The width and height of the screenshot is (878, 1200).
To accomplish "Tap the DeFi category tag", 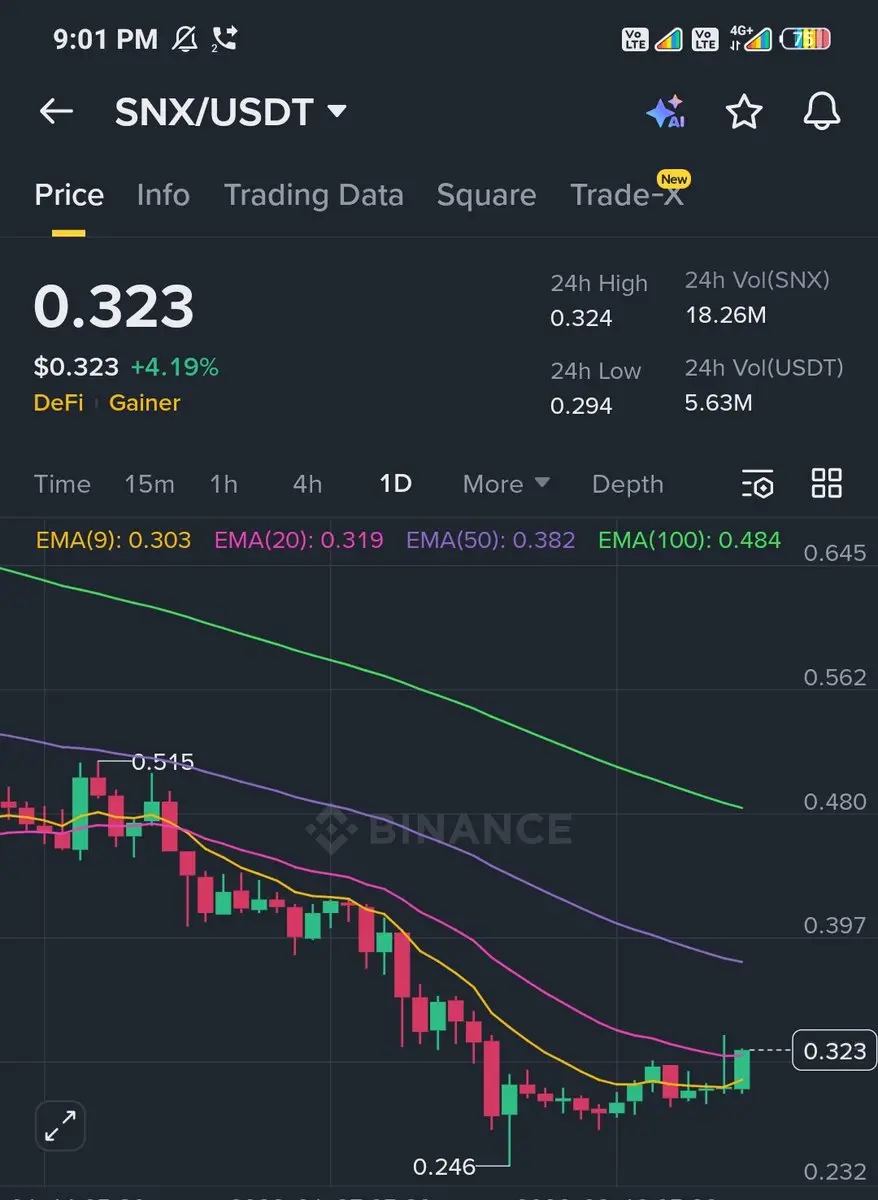I will [x=59, y=403].
